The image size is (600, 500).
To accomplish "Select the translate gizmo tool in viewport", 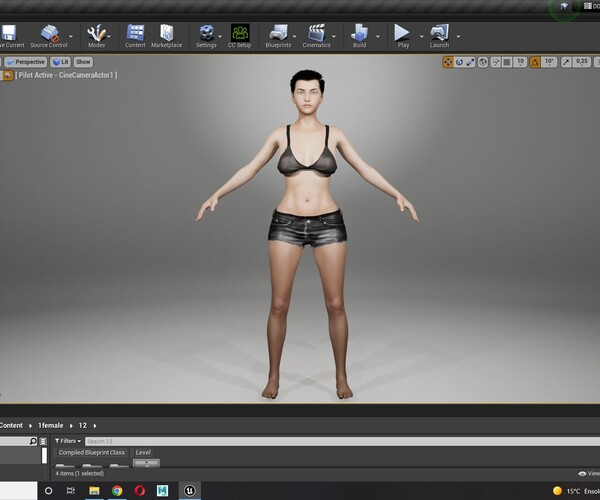I will pyautogui.click(x=448, y=62).
